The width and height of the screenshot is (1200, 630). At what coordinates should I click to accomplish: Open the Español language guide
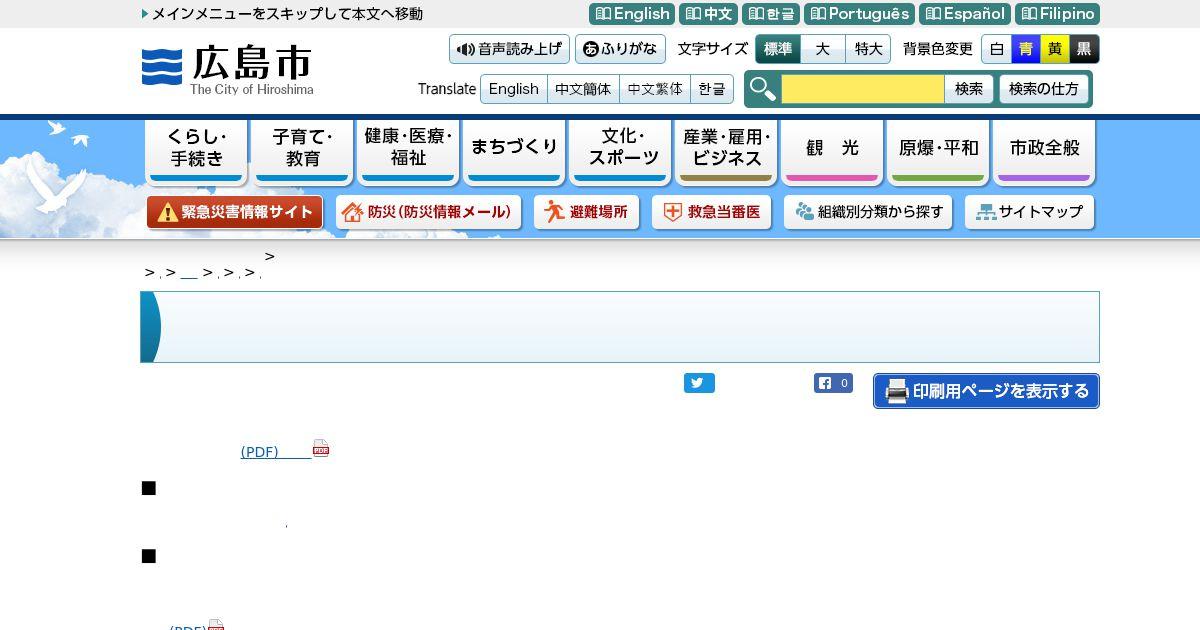pyautogui.click(x=965, y=14)
